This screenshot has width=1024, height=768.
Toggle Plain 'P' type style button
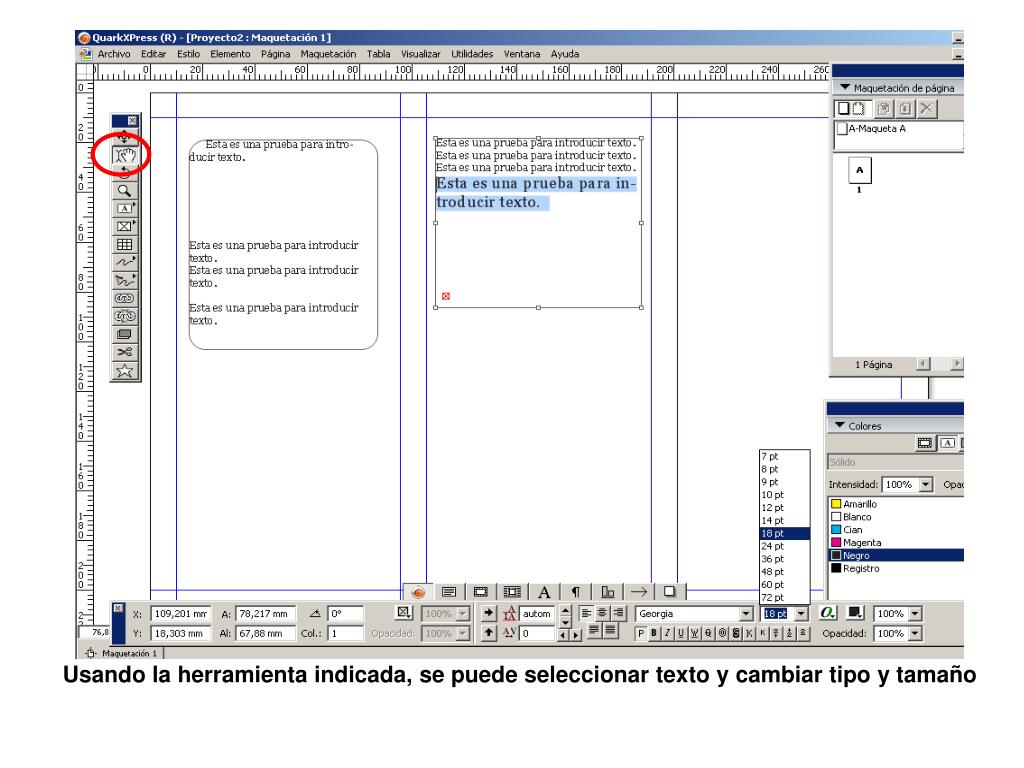tap(641, 633)
